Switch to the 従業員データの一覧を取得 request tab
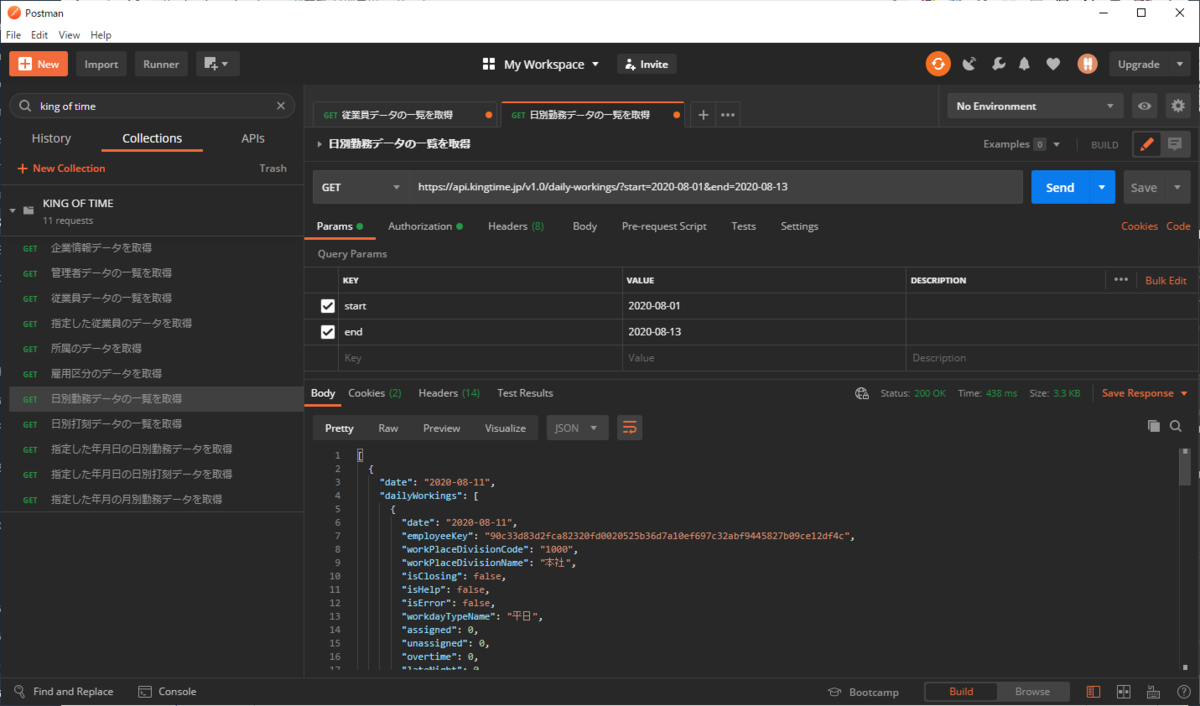 (x=406, y=115)
